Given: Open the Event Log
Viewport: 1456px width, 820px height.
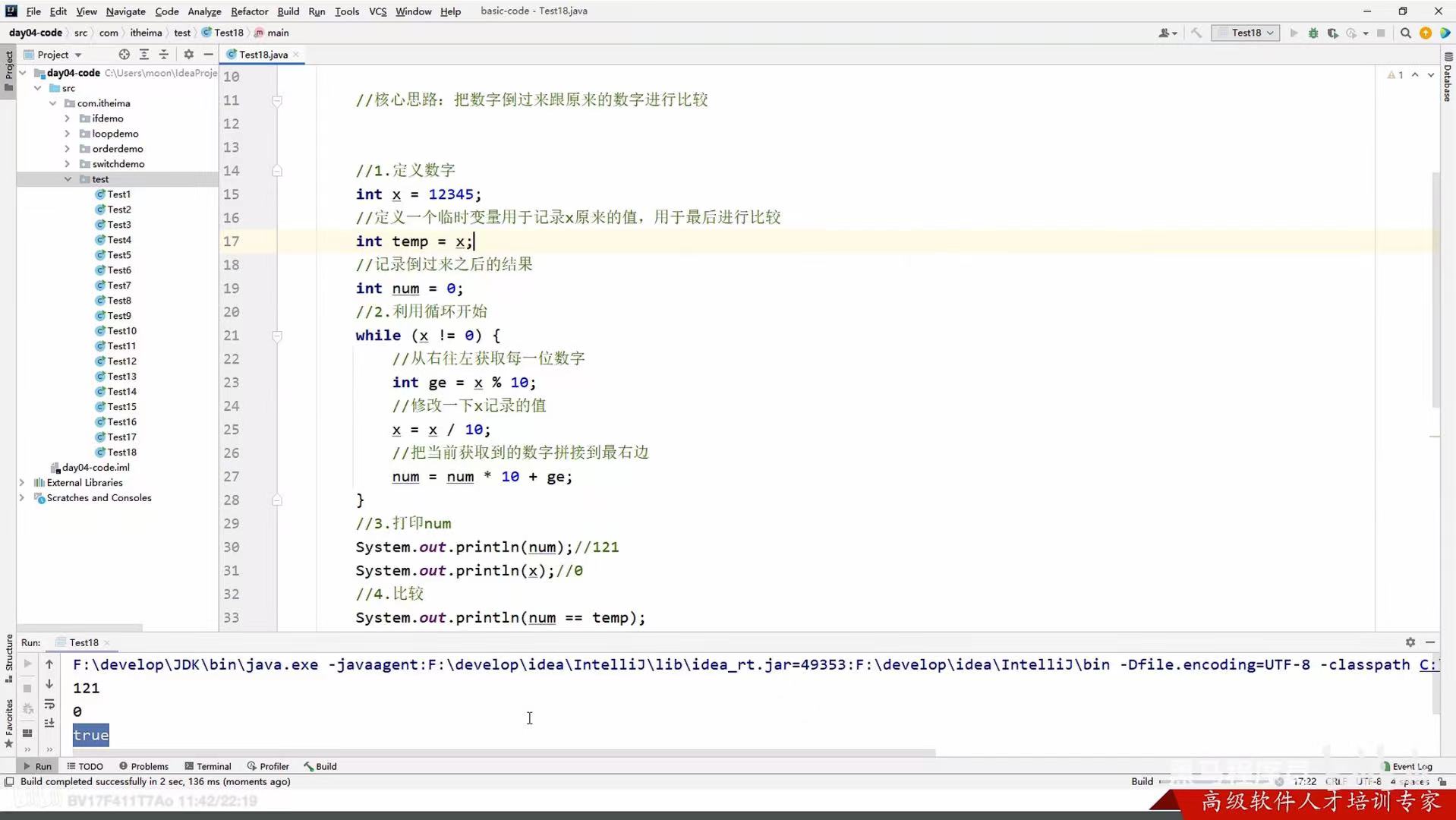Looking at the screenshot, I should pos(1412,766).
